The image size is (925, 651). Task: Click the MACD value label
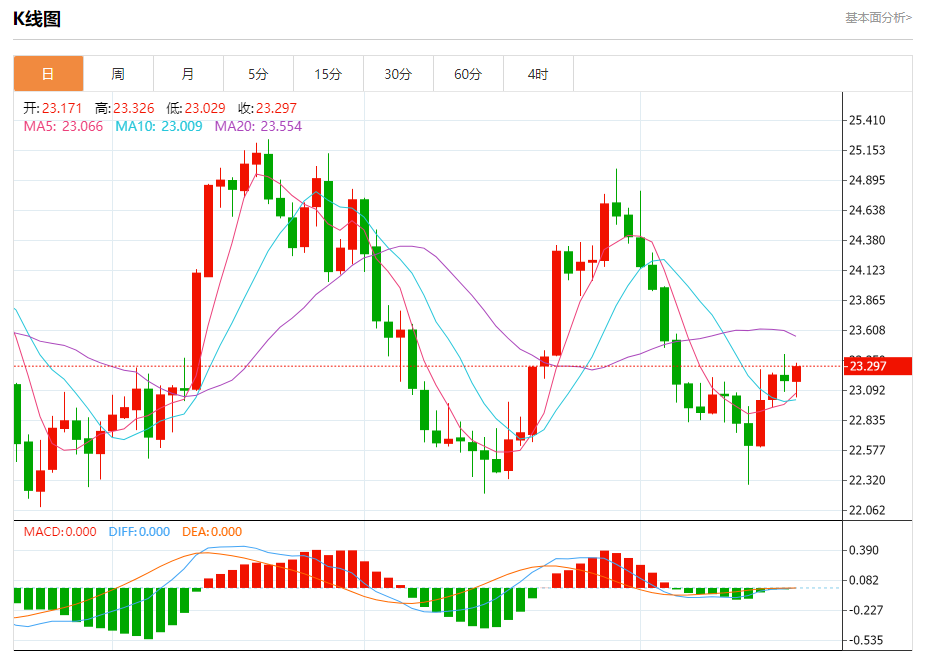click(60, 532)
